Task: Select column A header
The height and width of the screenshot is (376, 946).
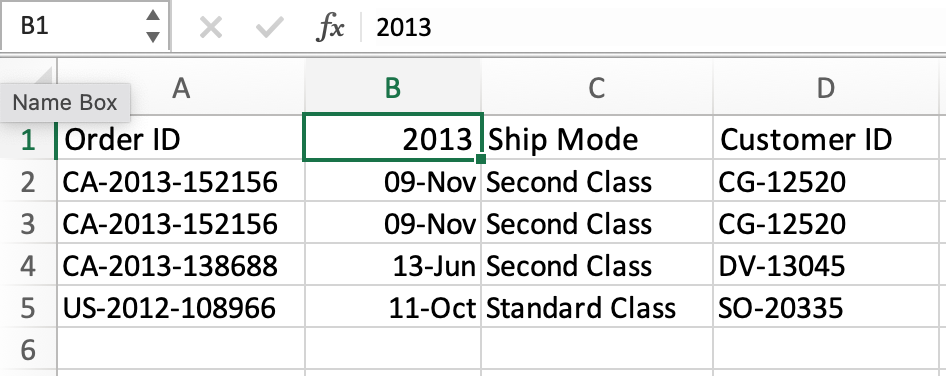Action: (181, 88)
